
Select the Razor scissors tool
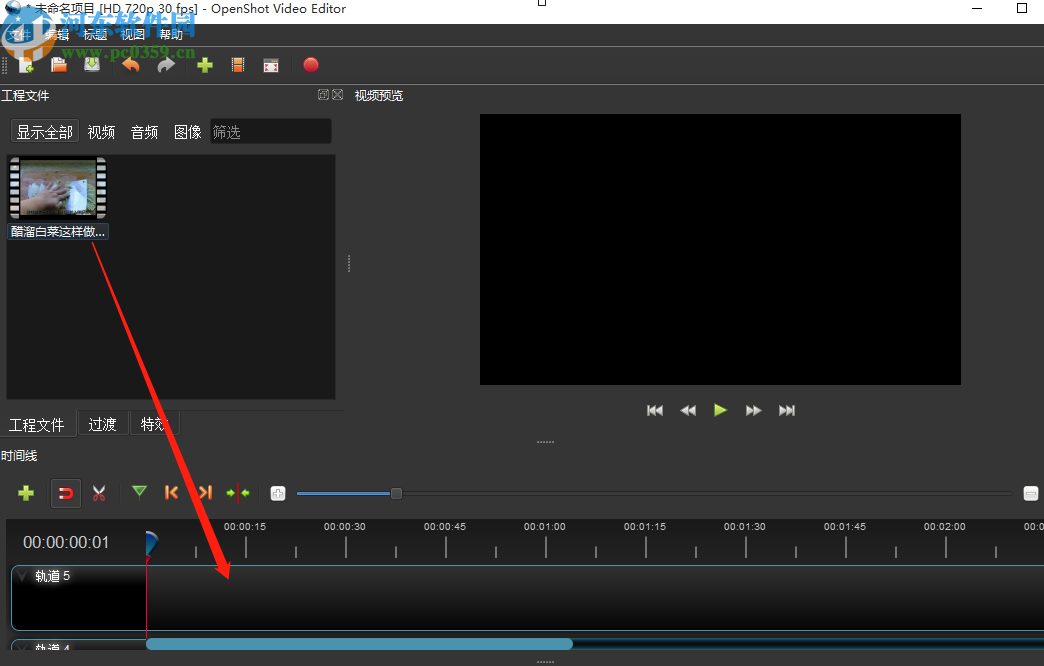(x=99, y=493)
